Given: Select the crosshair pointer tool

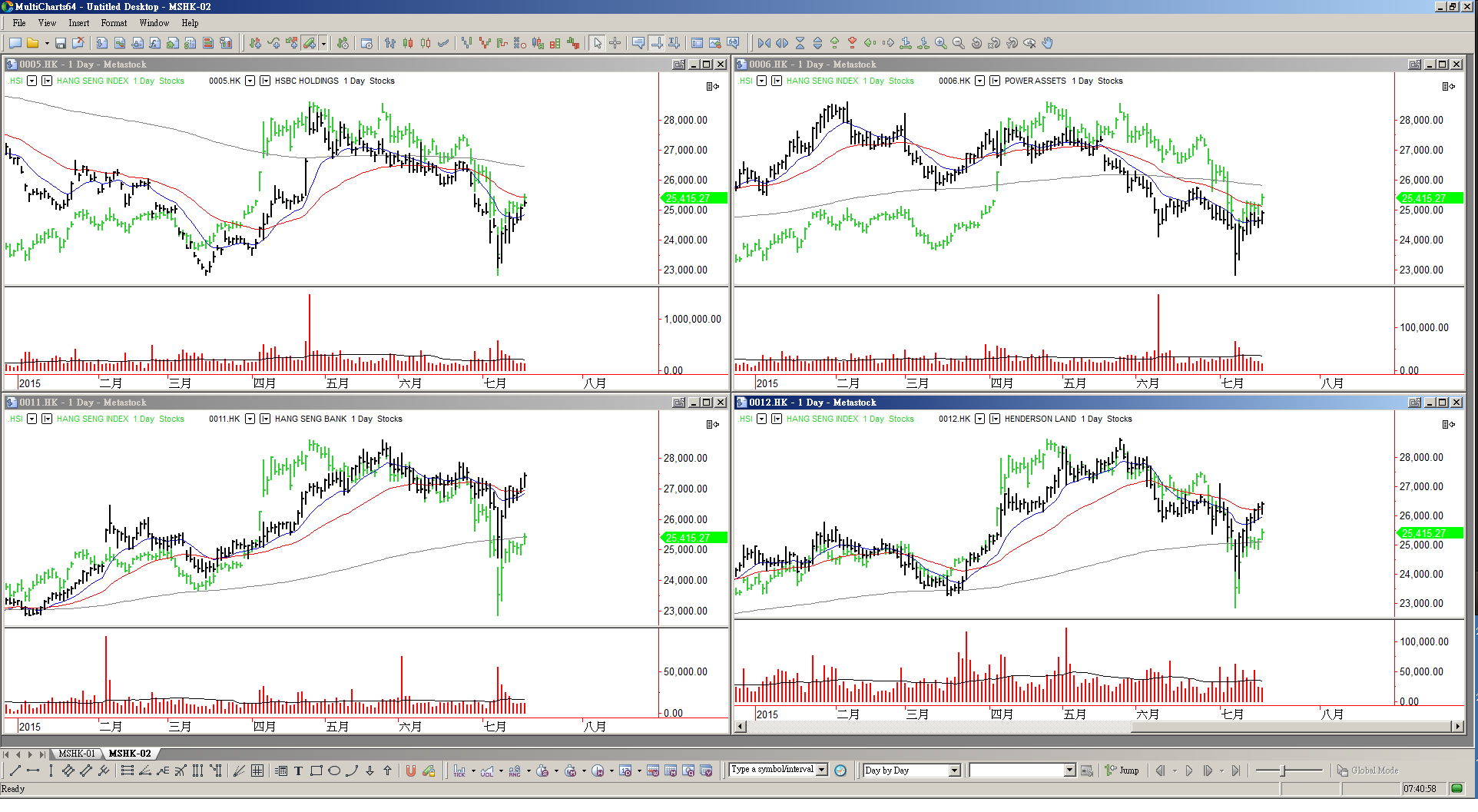Looking at the screenshot, I should pyautogui.click(x=615, y=43).
